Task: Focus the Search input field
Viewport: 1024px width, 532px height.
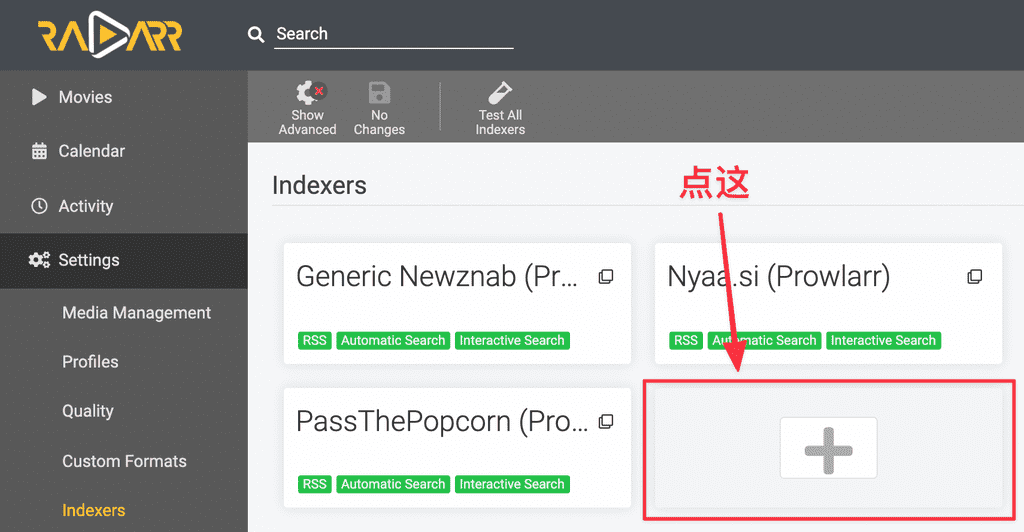Action: [394, 34]
